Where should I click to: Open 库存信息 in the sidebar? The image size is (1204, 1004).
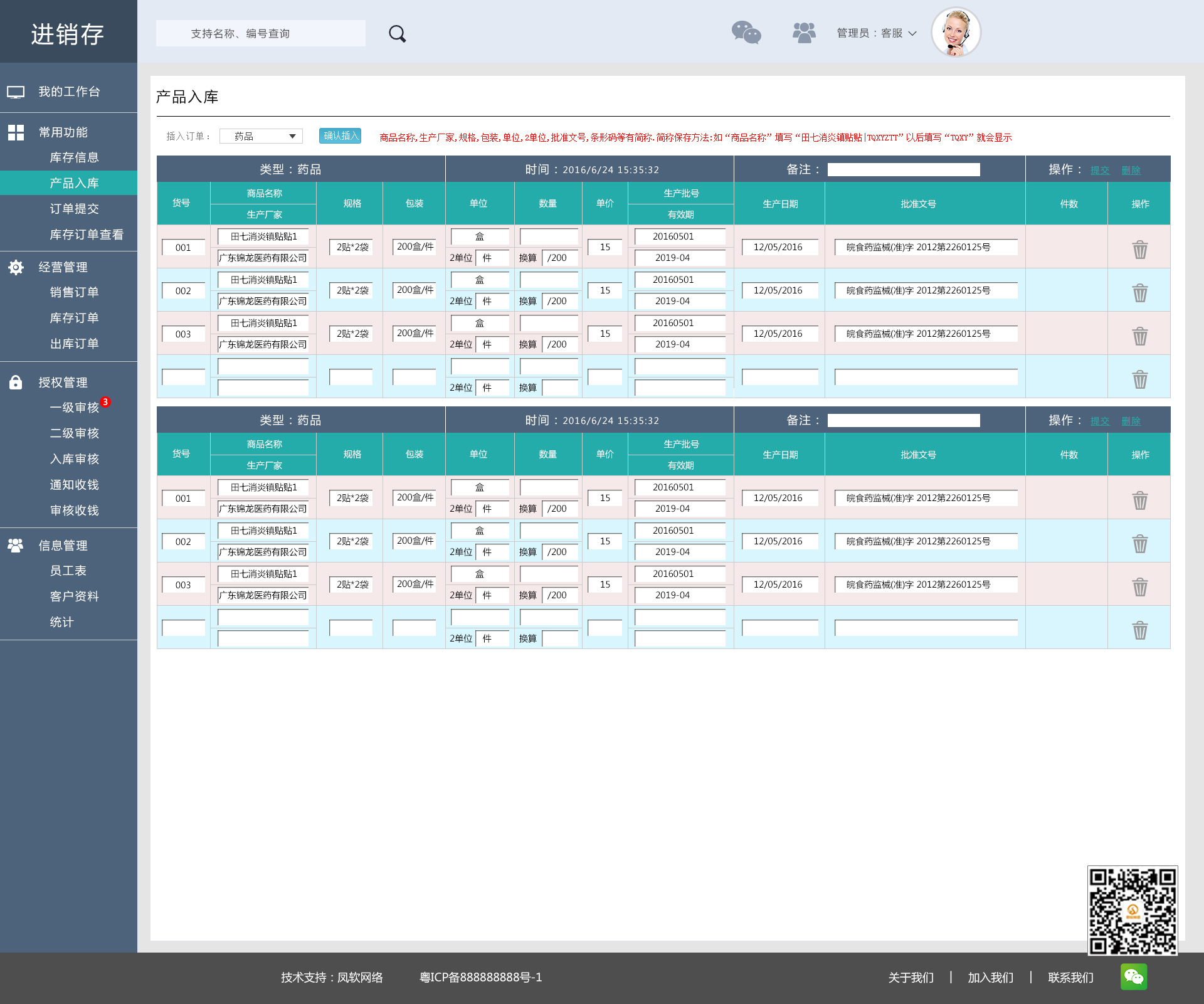pos(74,157)
